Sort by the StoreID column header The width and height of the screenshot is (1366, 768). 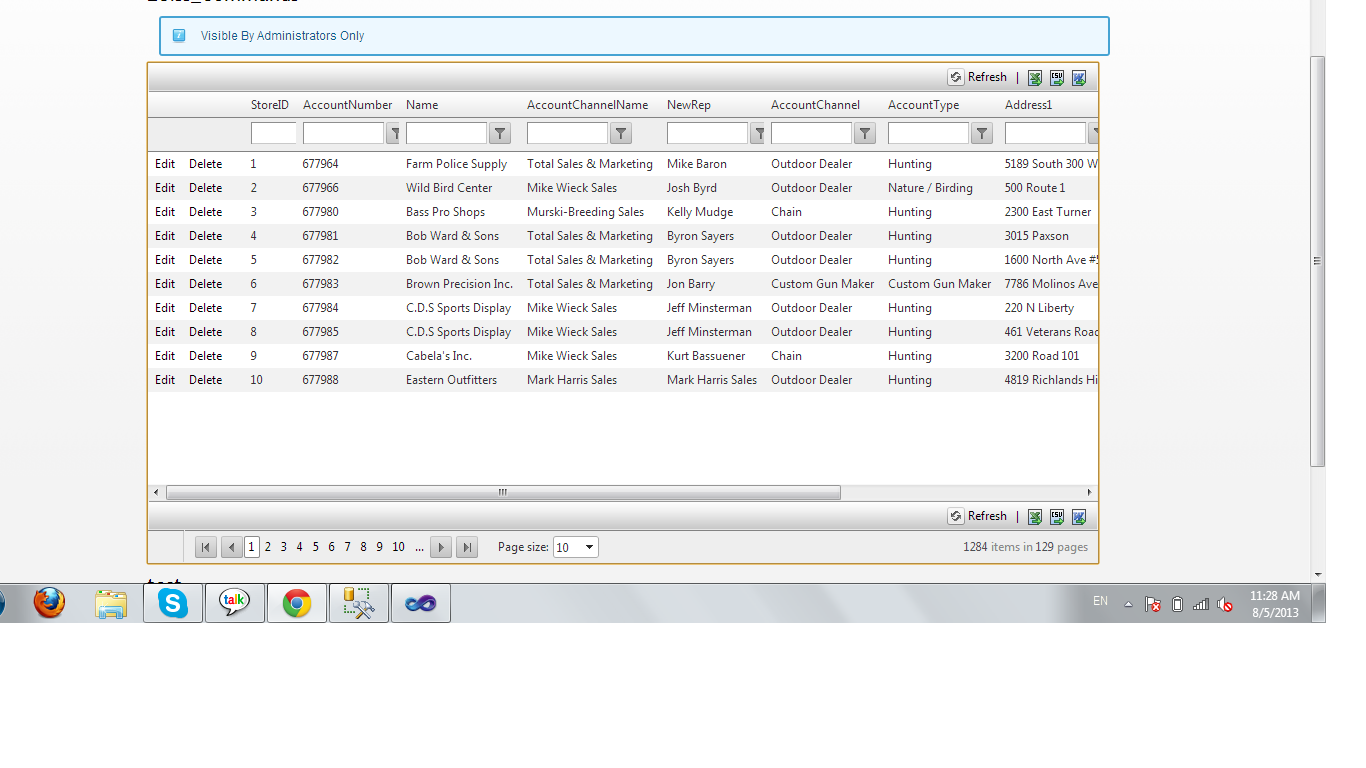(270, 105)
